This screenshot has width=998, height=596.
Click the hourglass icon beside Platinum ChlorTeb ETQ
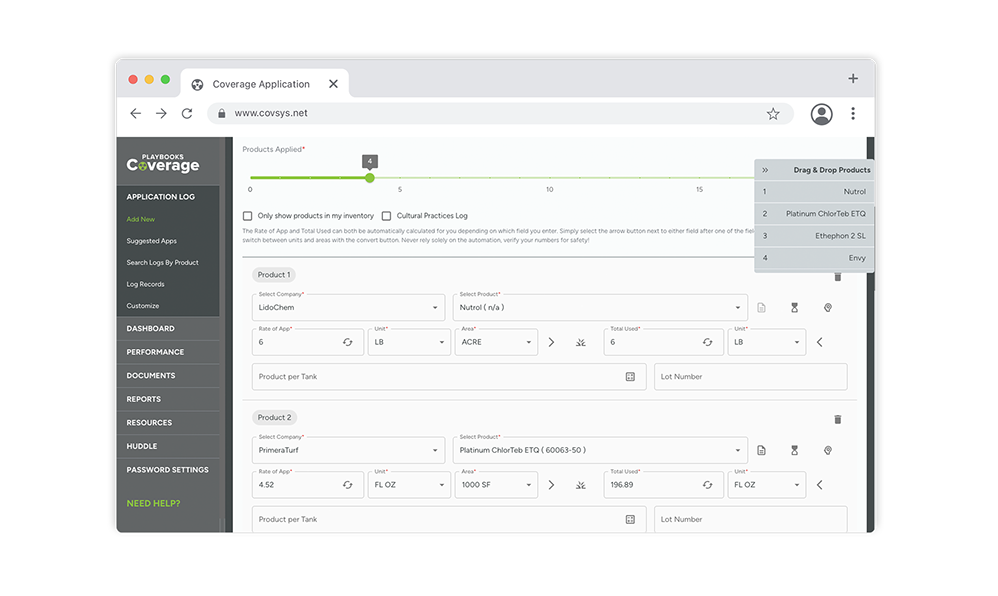click(x=795, y=450)
